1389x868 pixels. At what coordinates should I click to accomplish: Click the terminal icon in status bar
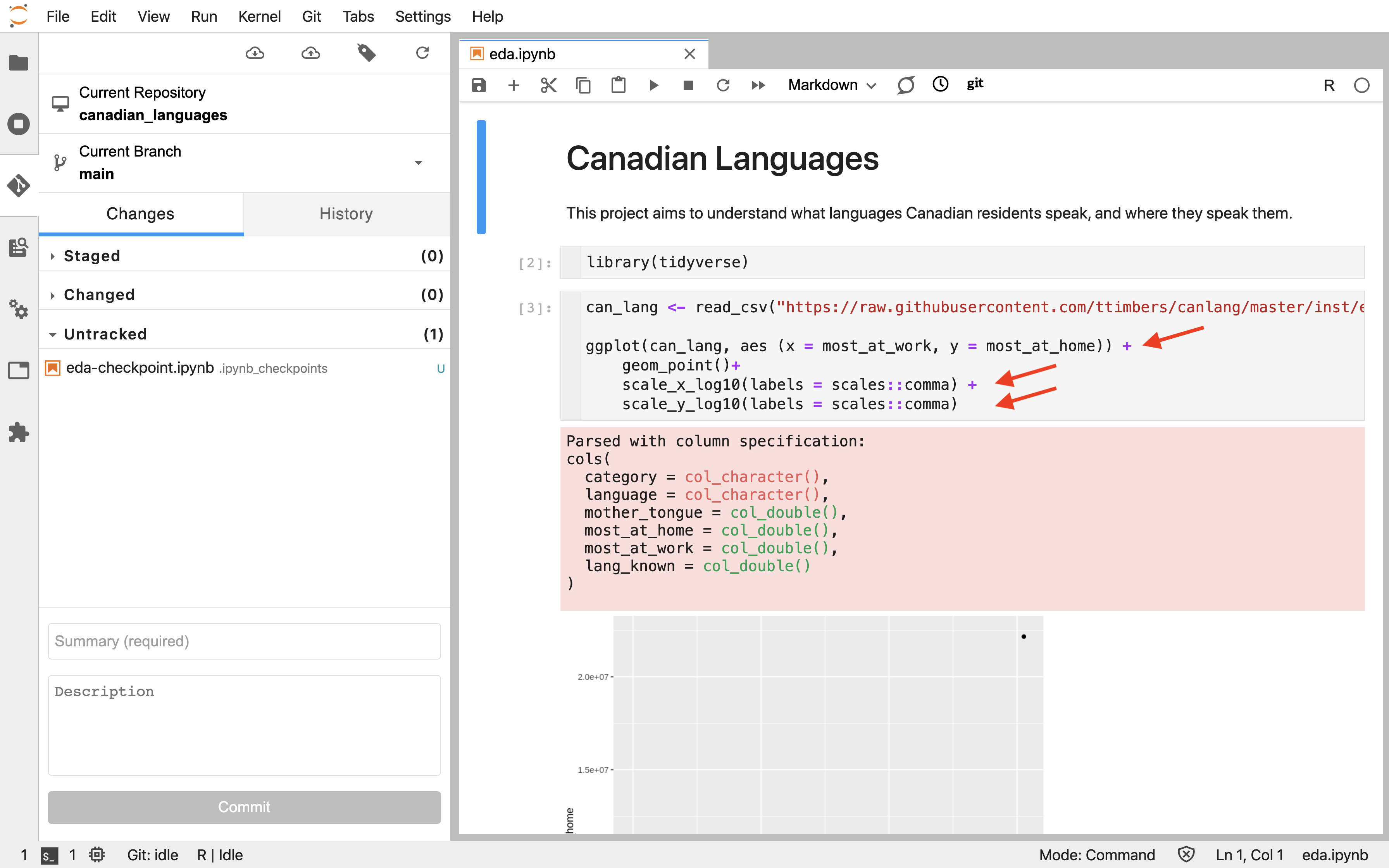[49, 855]
